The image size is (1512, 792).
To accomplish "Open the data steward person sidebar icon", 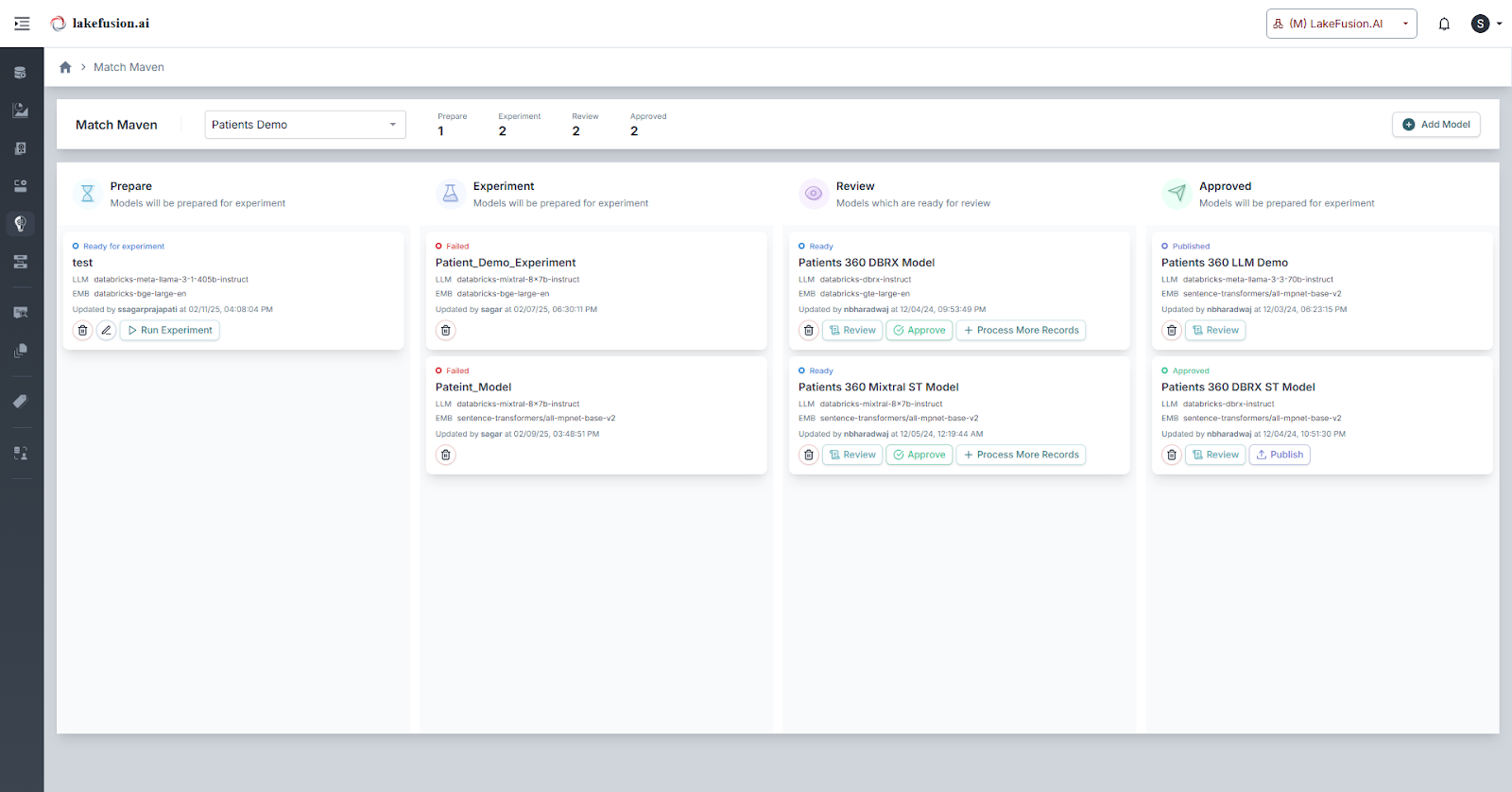I will (20, 453).
